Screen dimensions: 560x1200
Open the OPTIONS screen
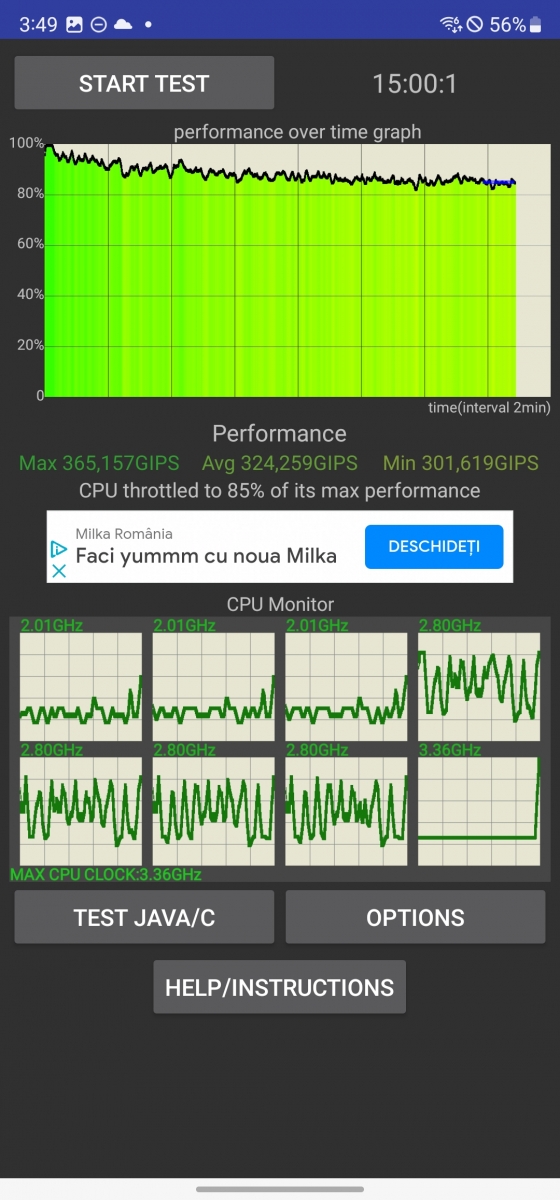pos(415,917)
